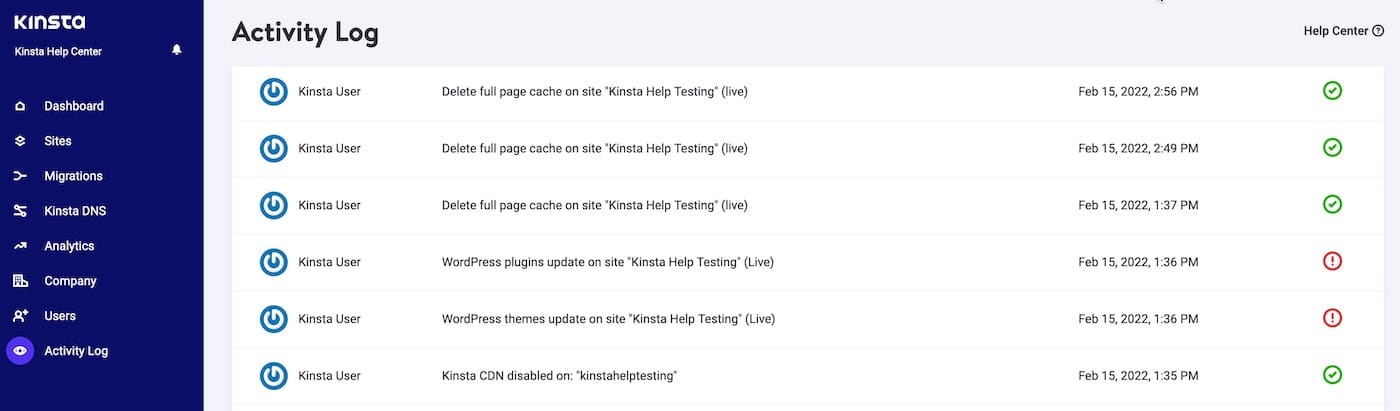Click red error status for themes update
This screenshot has width=1400, height=411.
pyautogui.click(x=1332, y=319)
